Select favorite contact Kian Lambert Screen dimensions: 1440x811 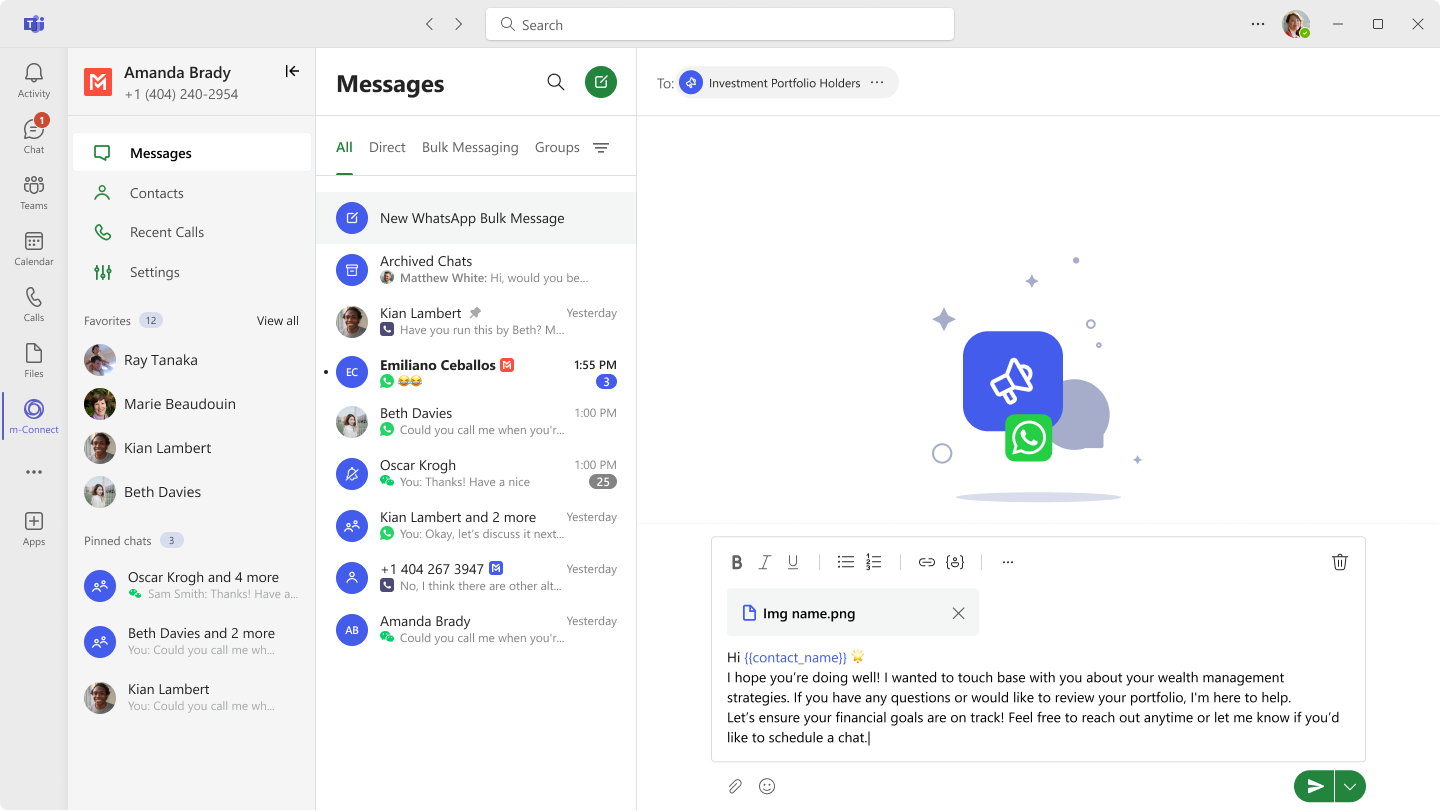tap(192, 448)
